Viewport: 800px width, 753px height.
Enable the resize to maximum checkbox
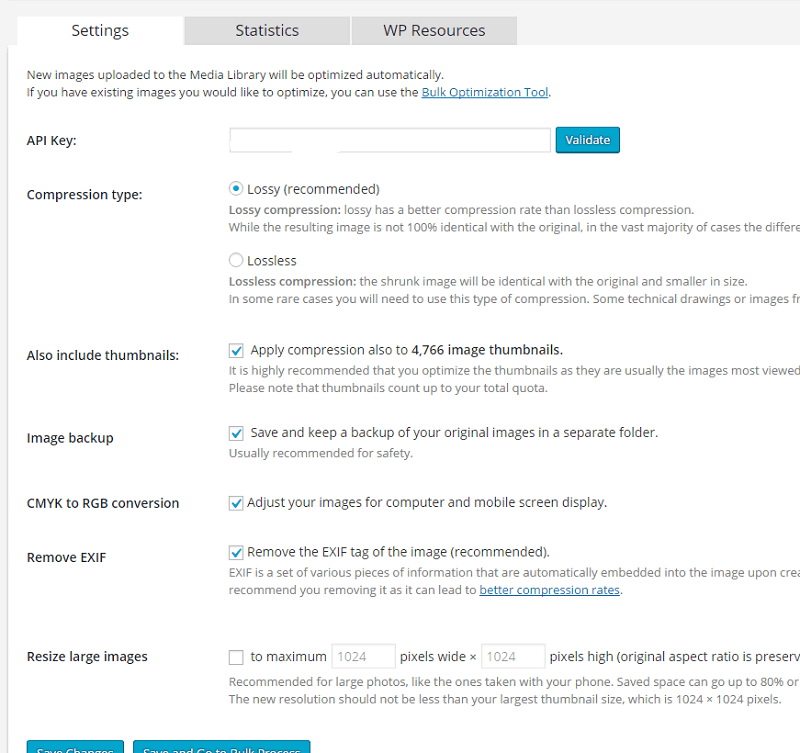coord(236,657)
